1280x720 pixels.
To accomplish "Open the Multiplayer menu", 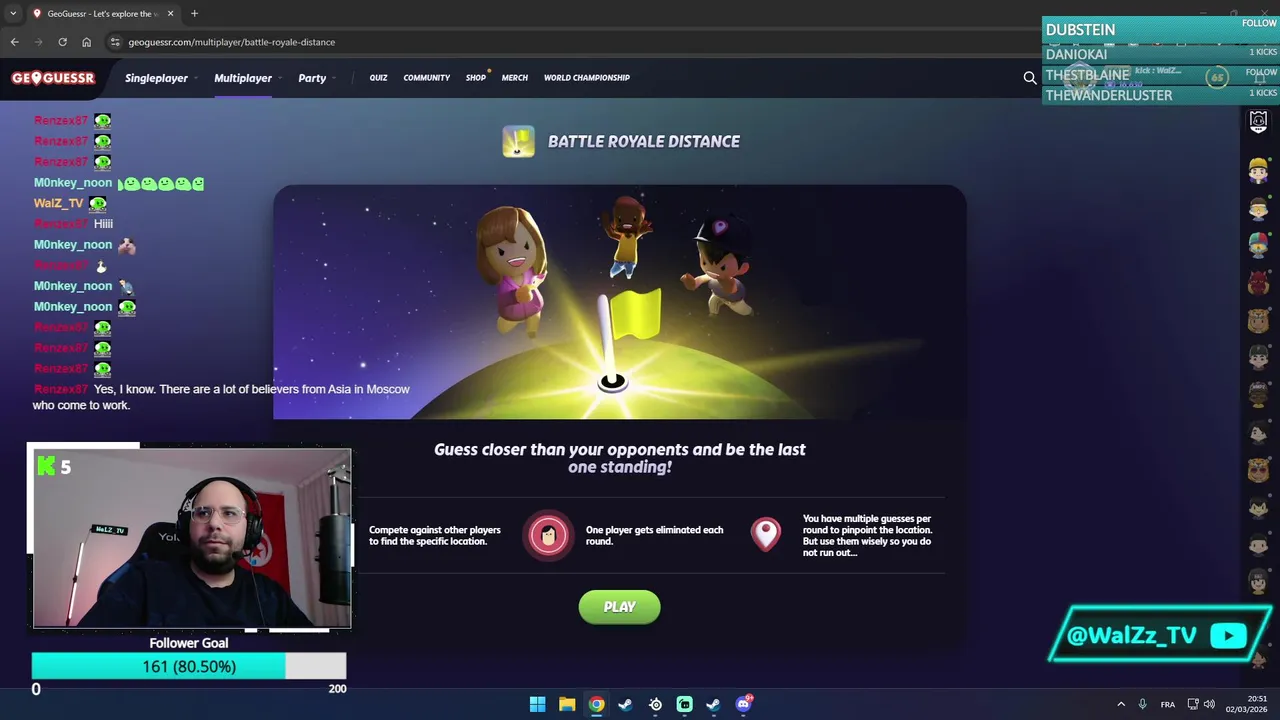I will tap(243, 78).
